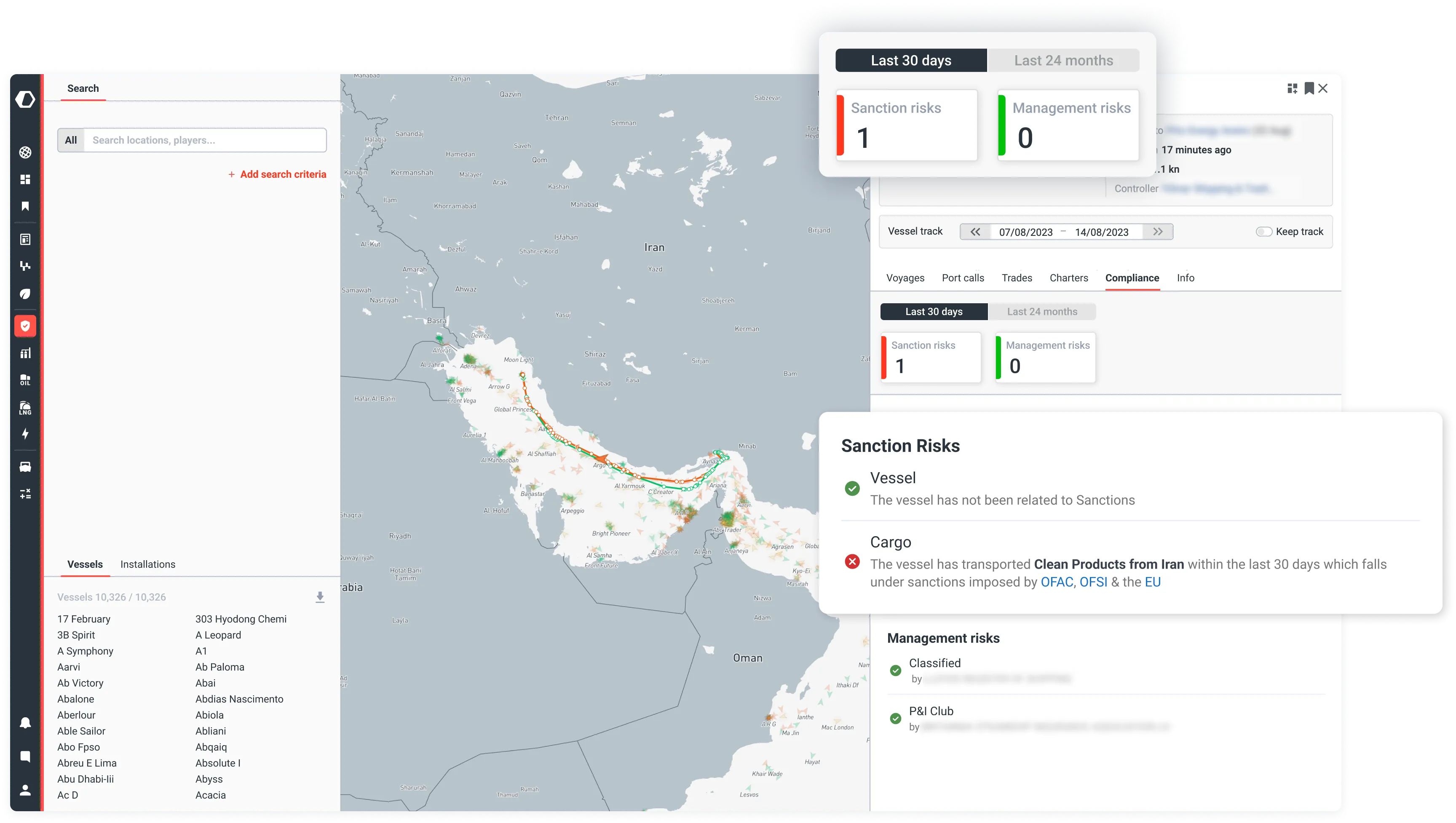The width and height of the screenshot is (1456, 823).
Task: Open notifications via the bell icon
Action: tap(25, 722)
